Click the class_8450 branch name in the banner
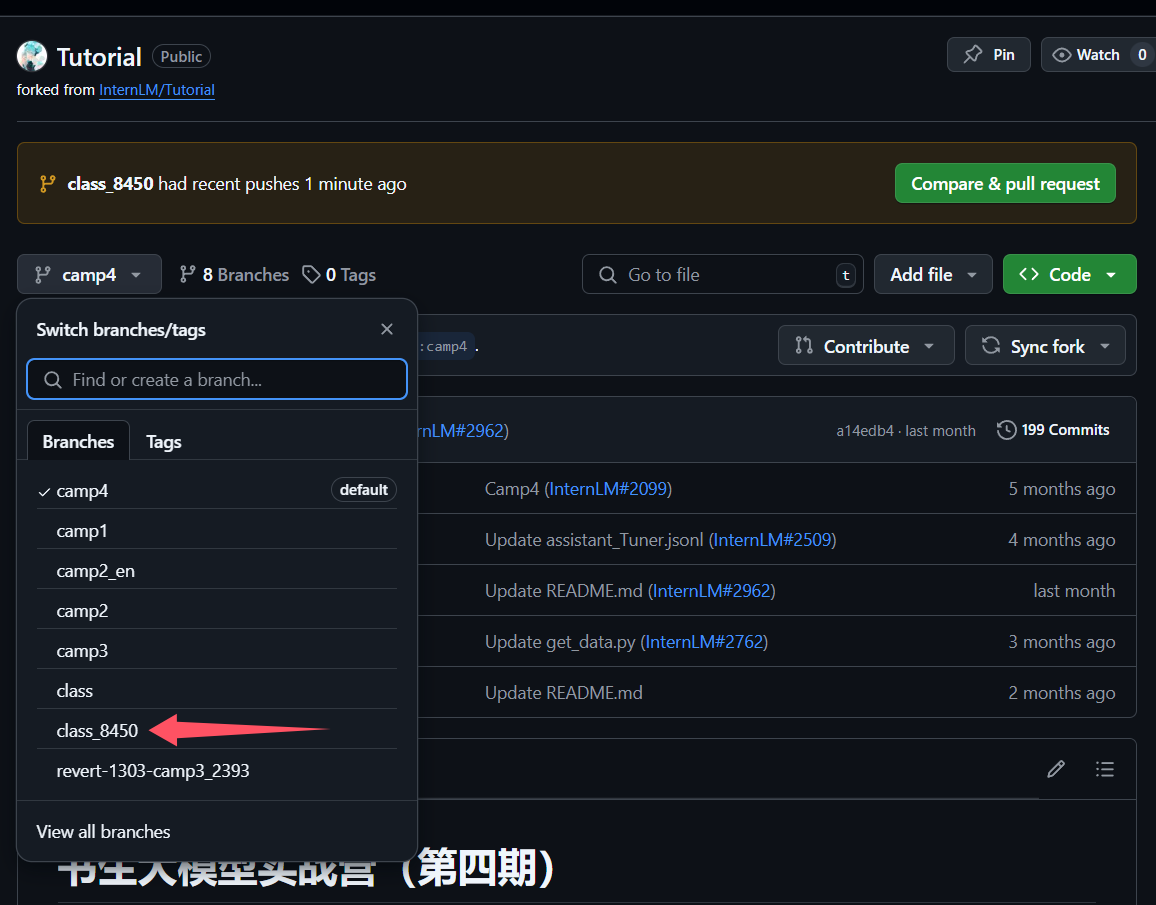 pyautogui.click(x=110, y=184)
